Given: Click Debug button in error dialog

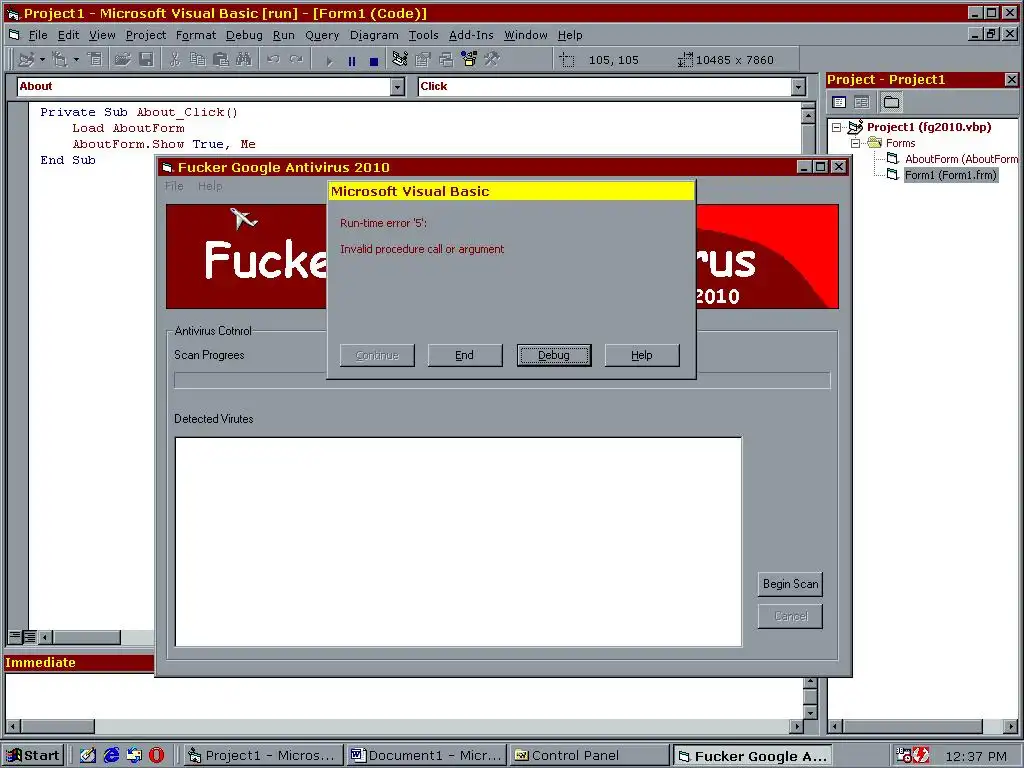Looking at the screenshot, I should tap(554, 355).
